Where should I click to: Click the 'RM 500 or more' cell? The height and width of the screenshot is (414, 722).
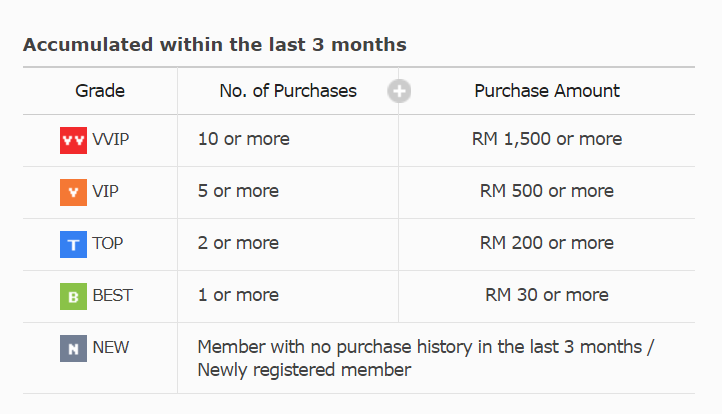coord(547,191)
